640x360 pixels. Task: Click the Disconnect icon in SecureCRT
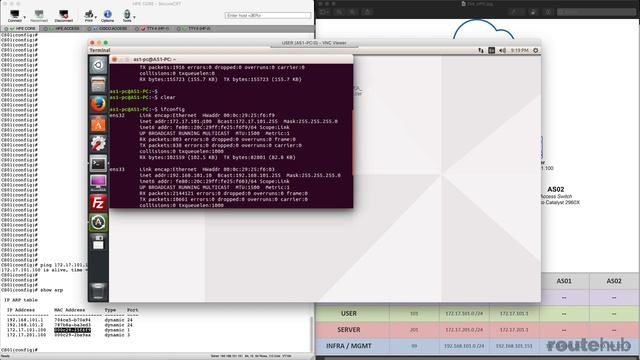[63, 16]
